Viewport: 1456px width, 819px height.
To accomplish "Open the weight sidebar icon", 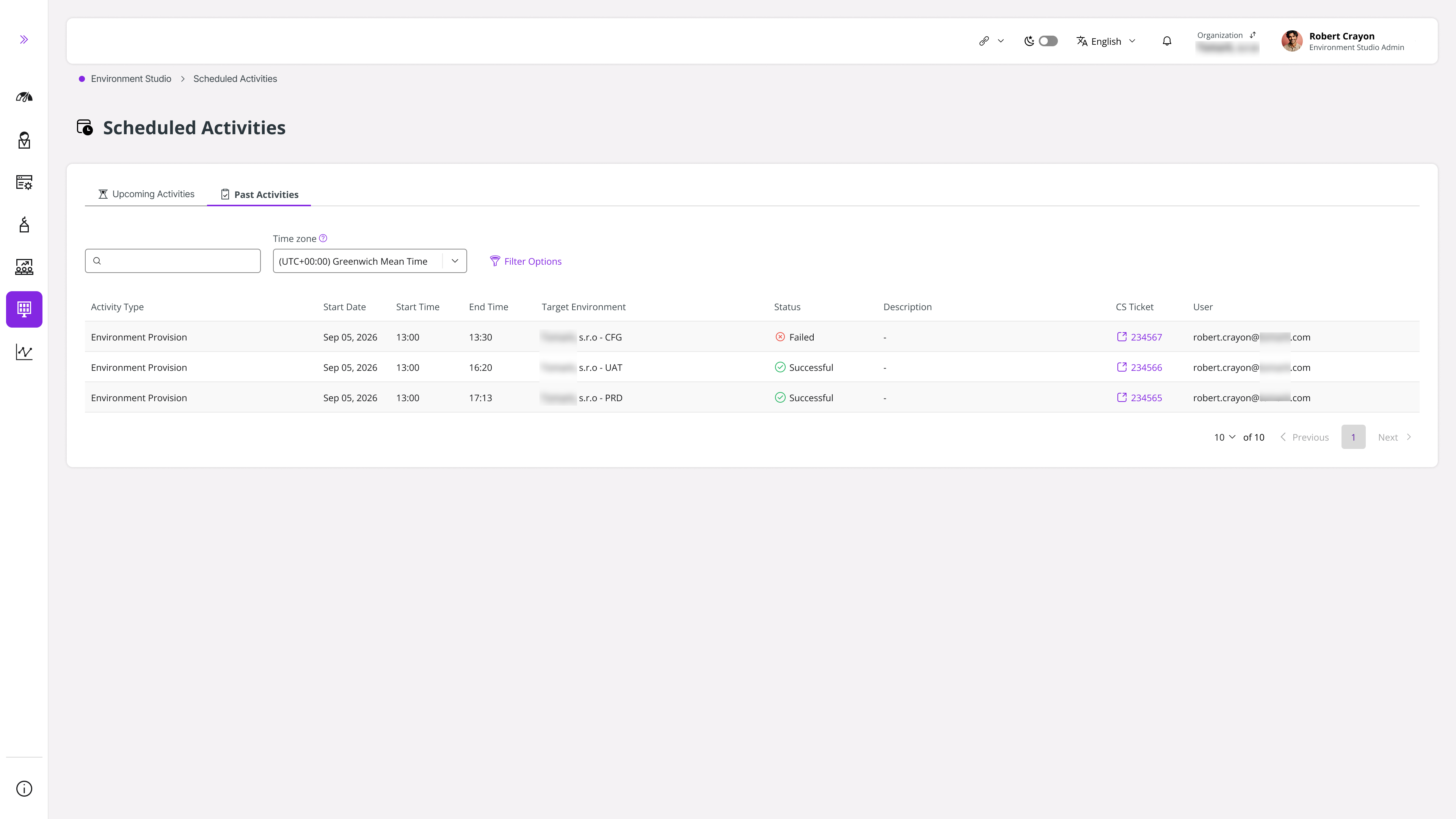I will tap(24, 224).
